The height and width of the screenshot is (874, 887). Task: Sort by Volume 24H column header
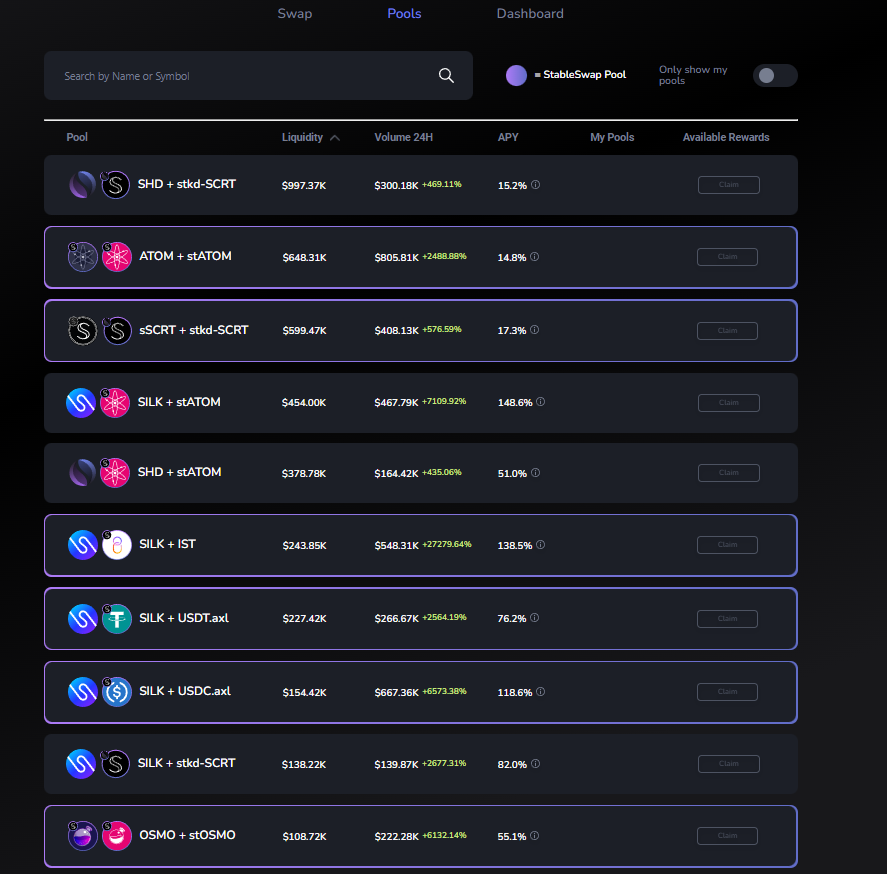click(x=403, y=137)
